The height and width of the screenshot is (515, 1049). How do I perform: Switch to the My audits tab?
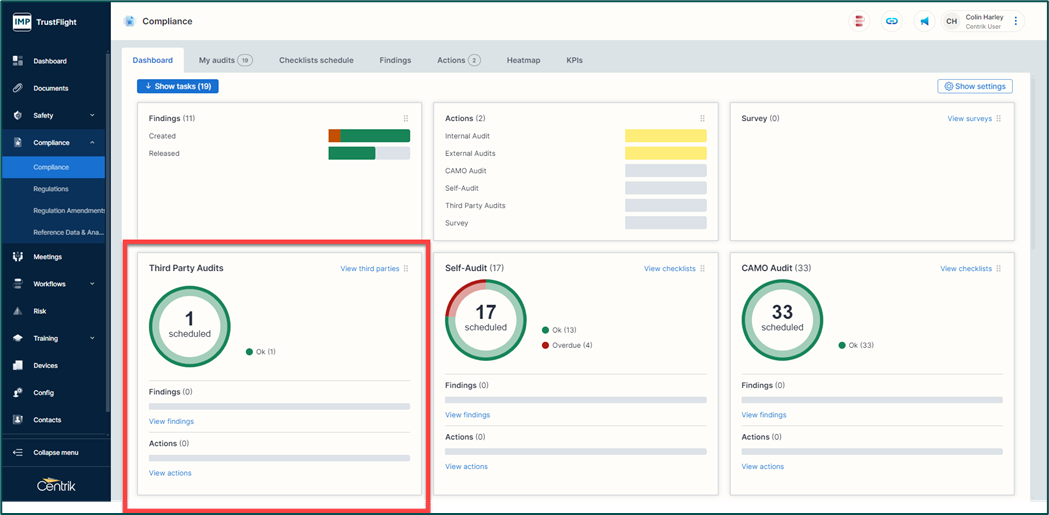[x=225, y=60]
